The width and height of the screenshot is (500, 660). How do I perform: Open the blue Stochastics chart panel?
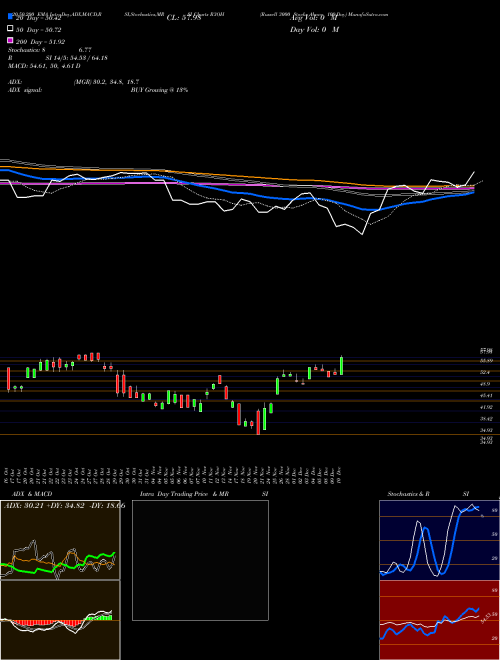tap(439, 540)
